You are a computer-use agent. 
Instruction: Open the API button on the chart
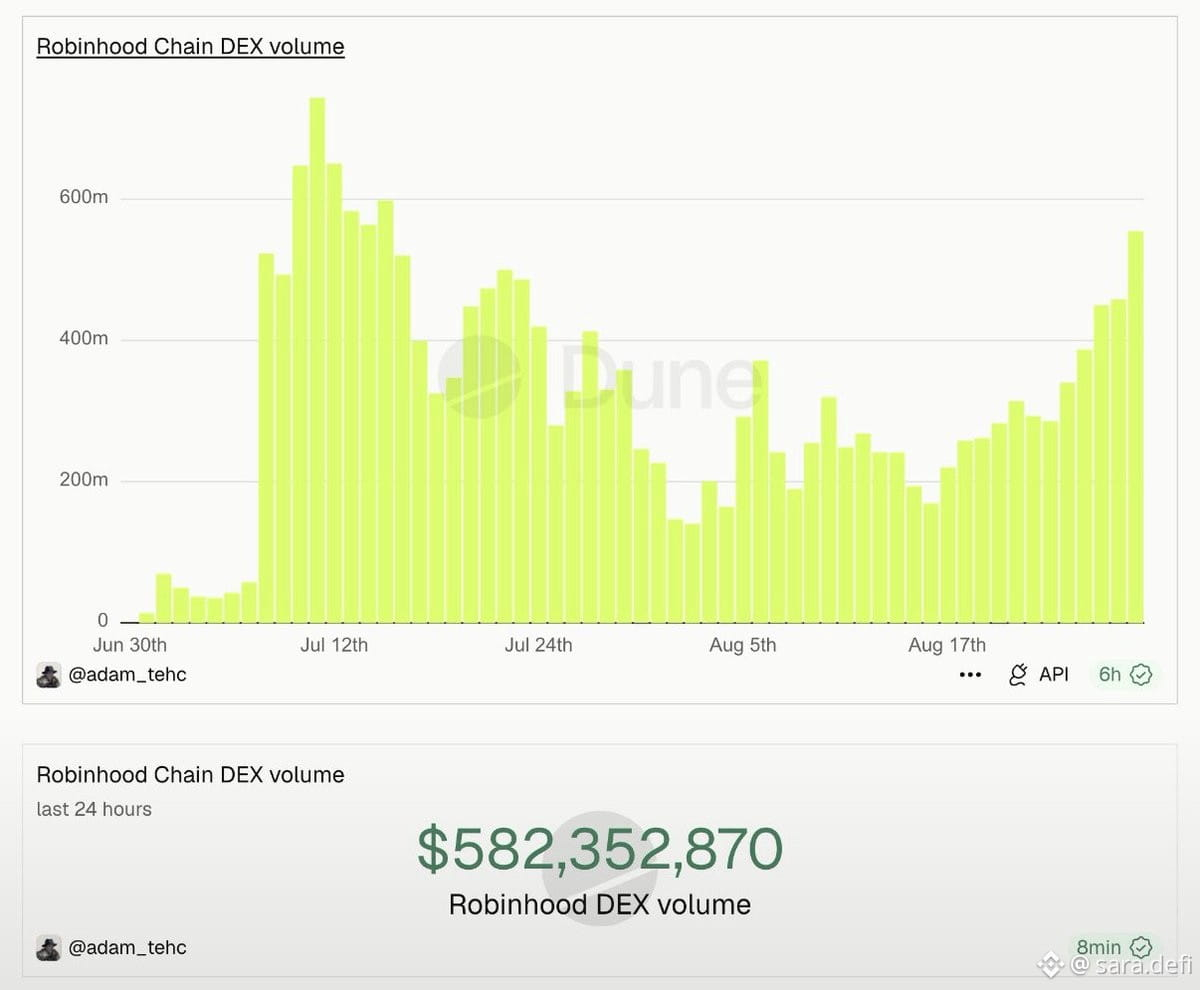click(x=1038, y=675)
